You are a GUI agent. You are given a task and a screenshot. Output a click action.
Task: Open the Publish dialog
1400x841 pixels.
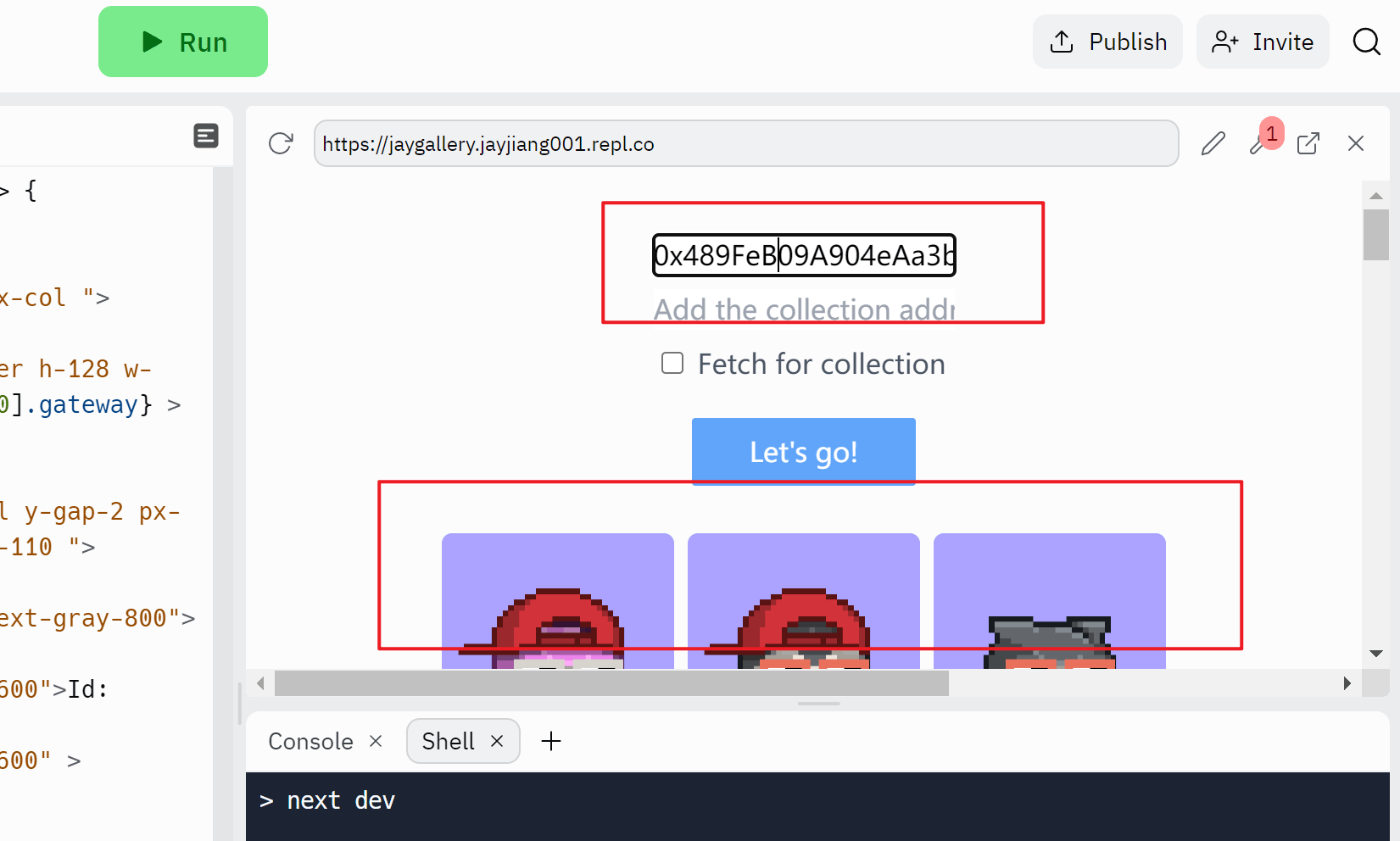[1107, 42]
